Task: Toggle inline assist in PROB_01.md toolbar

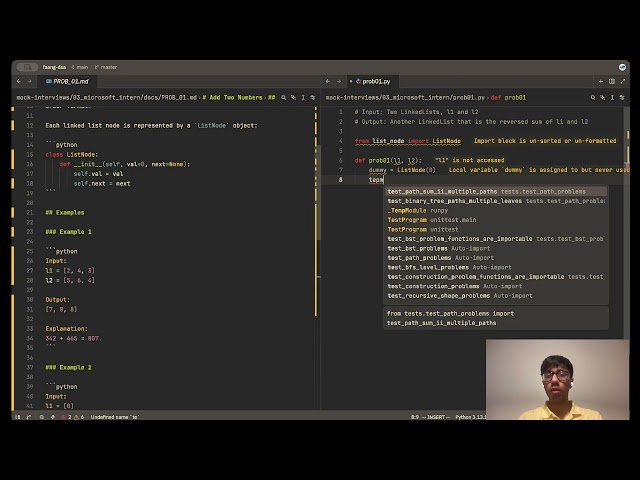Action: [x=293, y=98]
